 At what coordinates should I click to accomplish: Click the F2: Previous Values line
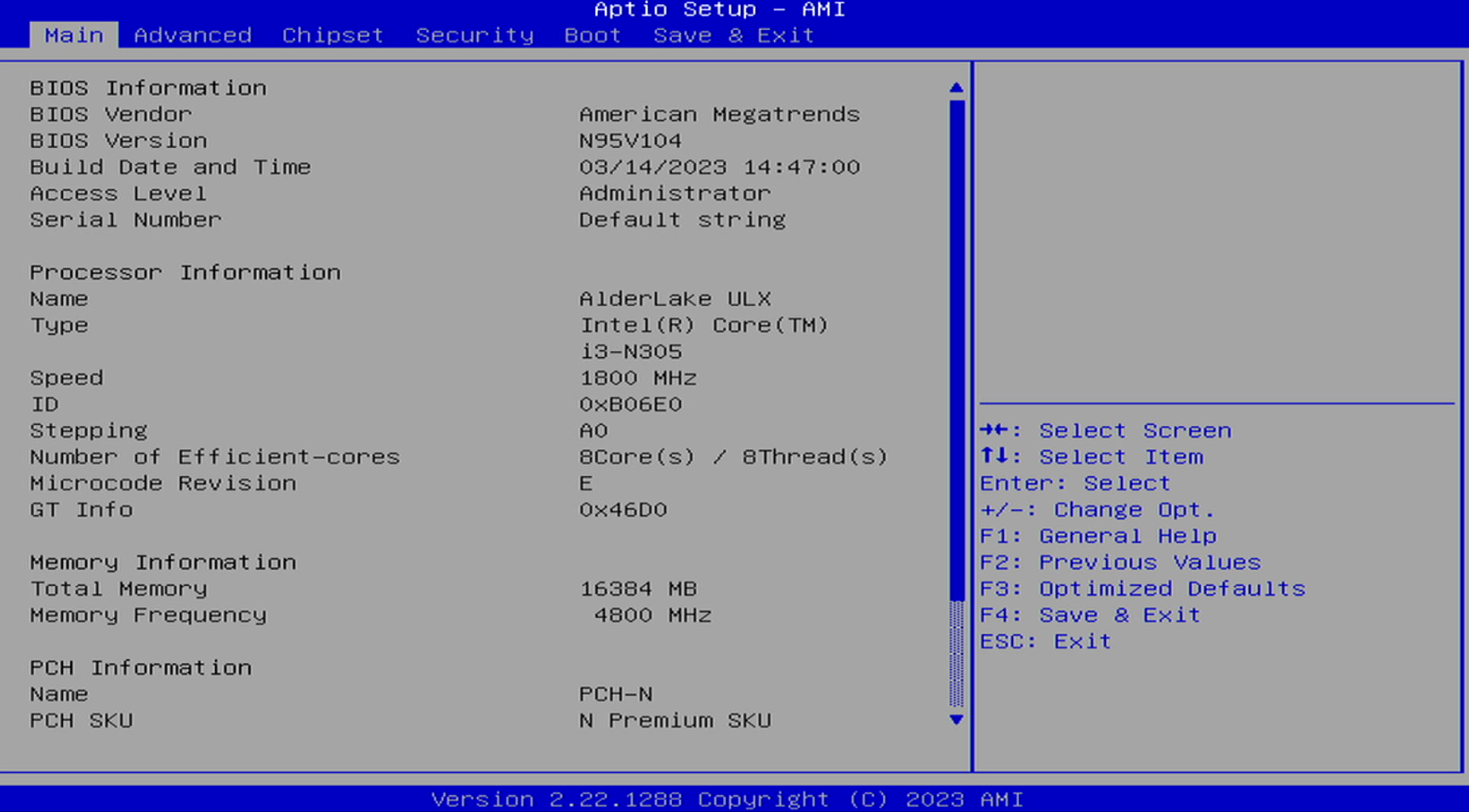point(1120,562)
